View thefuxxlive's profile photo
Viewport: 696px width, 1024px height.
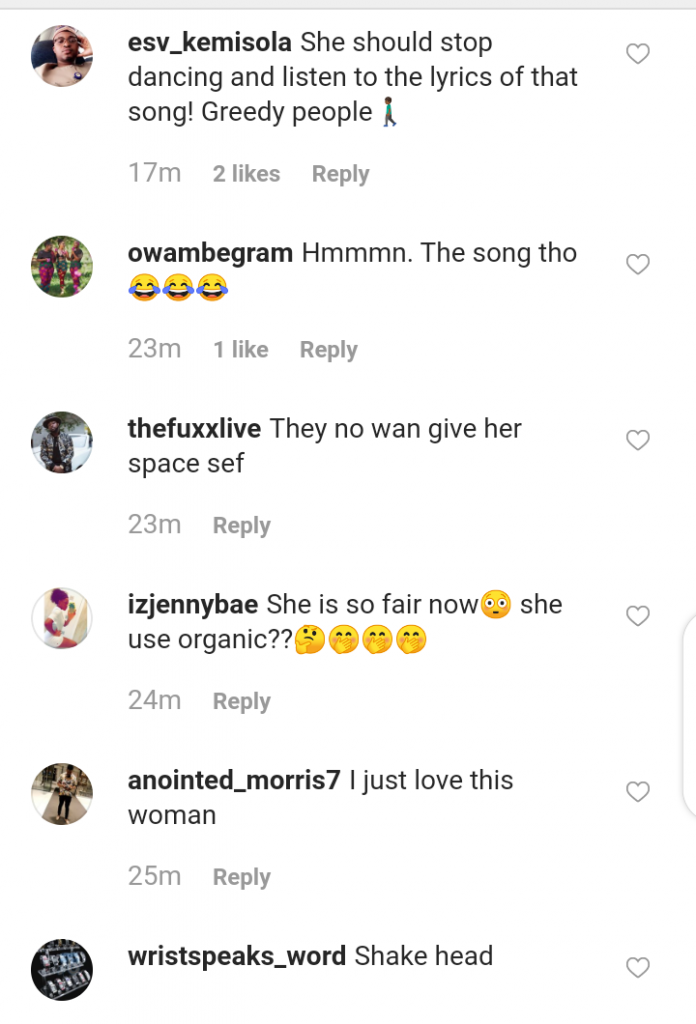pos(62,442)
